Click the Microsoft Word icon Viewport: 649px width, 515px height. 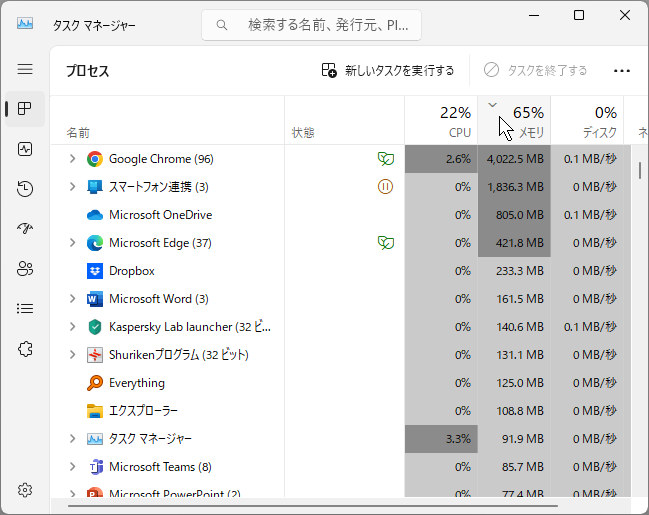[x=95, y=299]
